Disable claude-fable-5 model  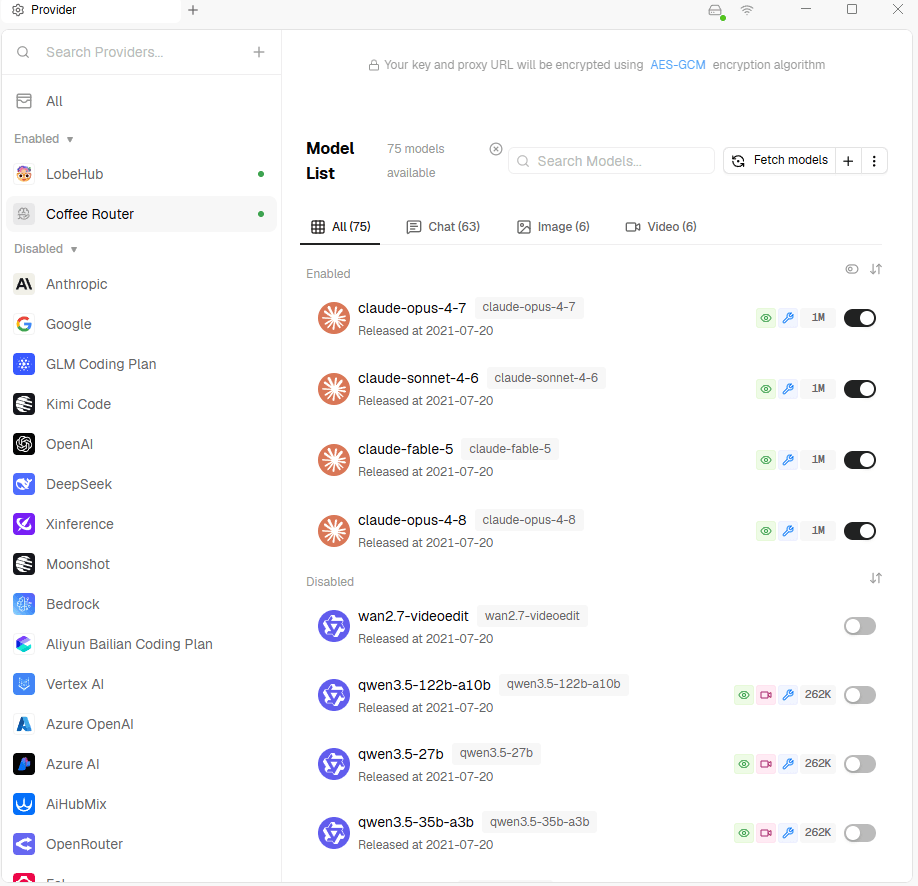coord(859,460)
